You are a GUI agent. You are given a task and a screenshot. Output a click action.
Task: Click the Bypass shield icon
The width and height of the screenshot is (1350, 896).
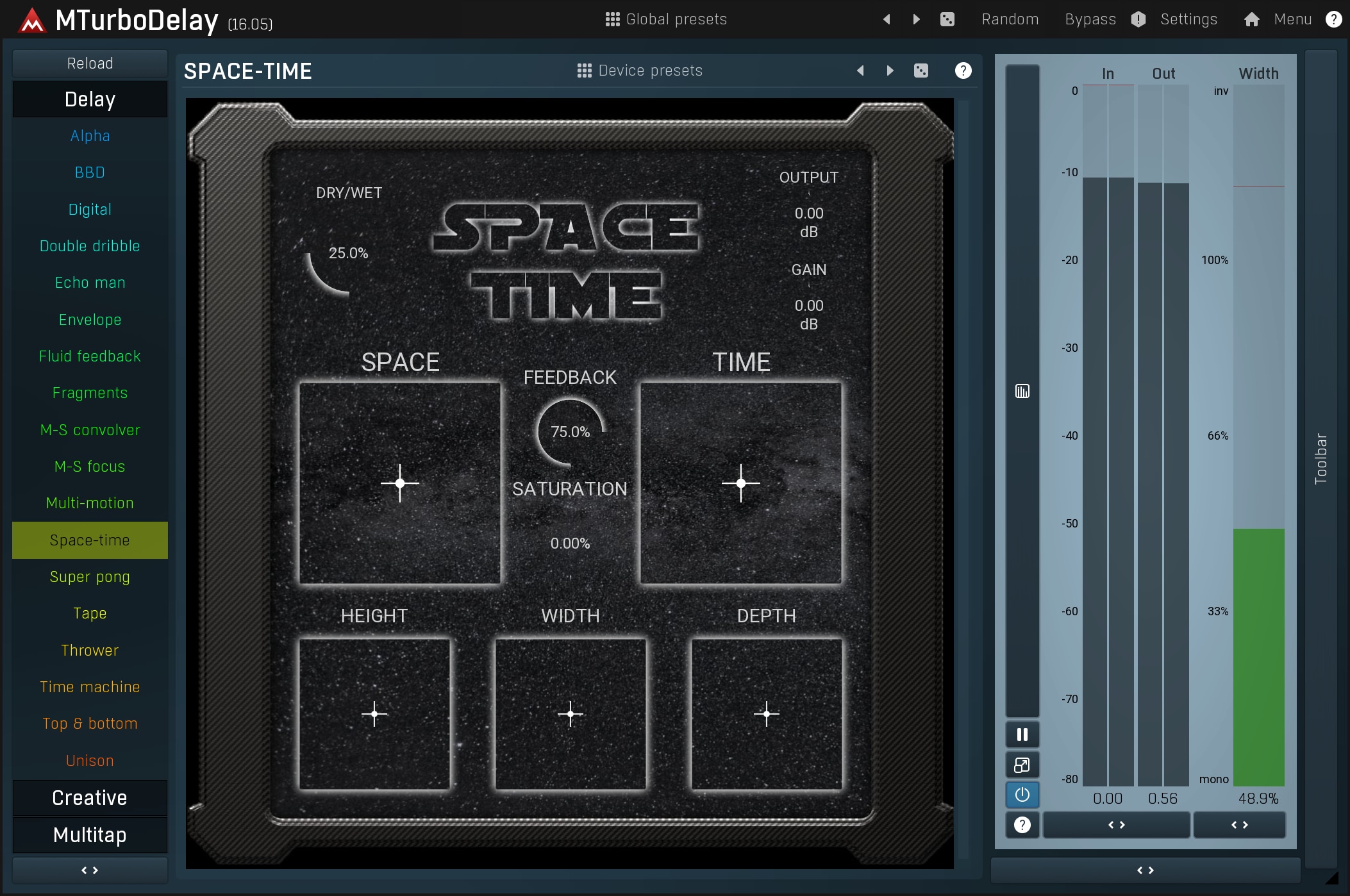click(x=1138, y=19)
